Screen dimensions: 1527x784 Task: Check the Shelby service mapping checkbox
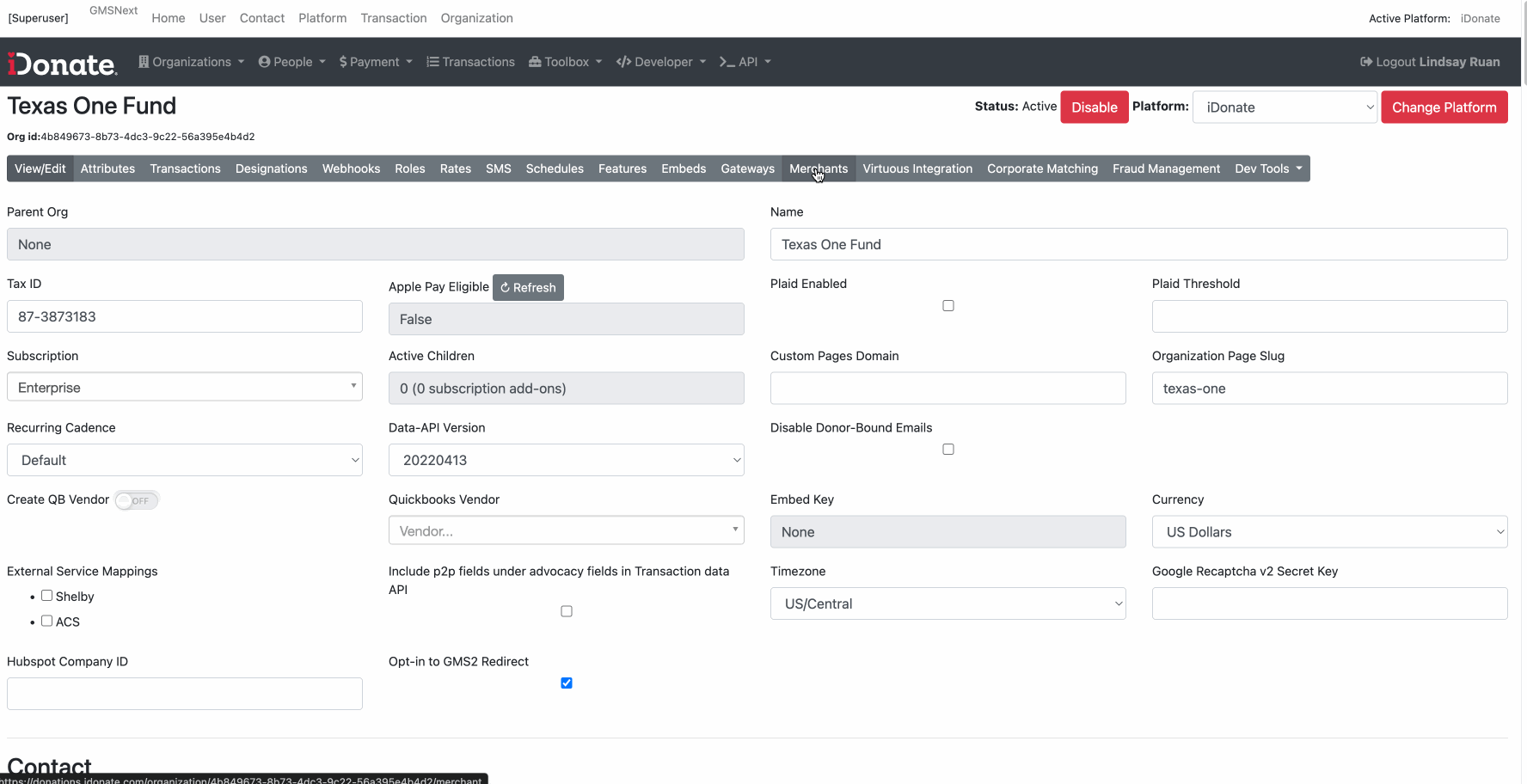point(47,596)
